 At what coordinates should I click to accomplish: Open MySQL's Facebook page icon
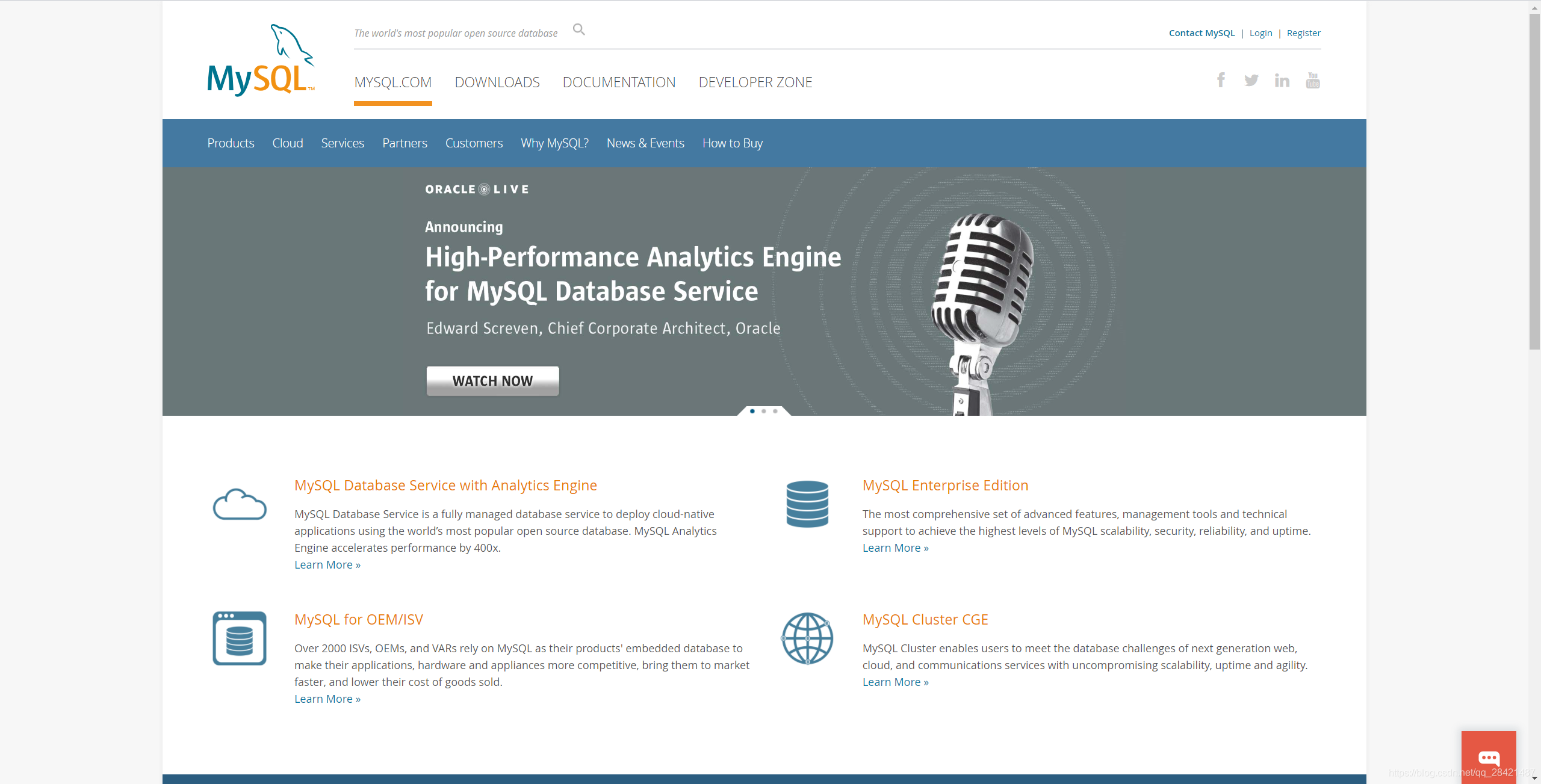1221,80
